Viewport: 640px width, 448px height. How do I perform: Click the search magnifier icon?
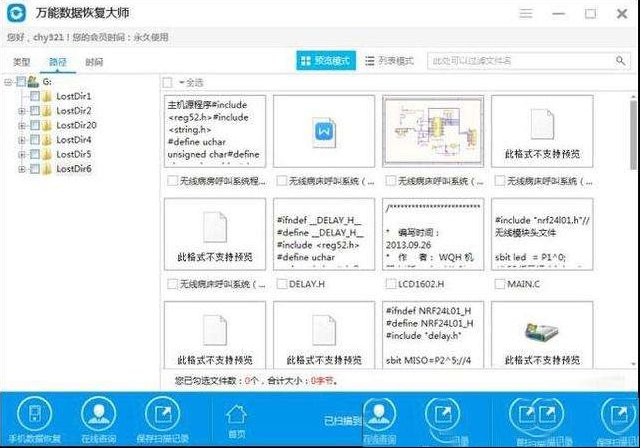point(620,61)
